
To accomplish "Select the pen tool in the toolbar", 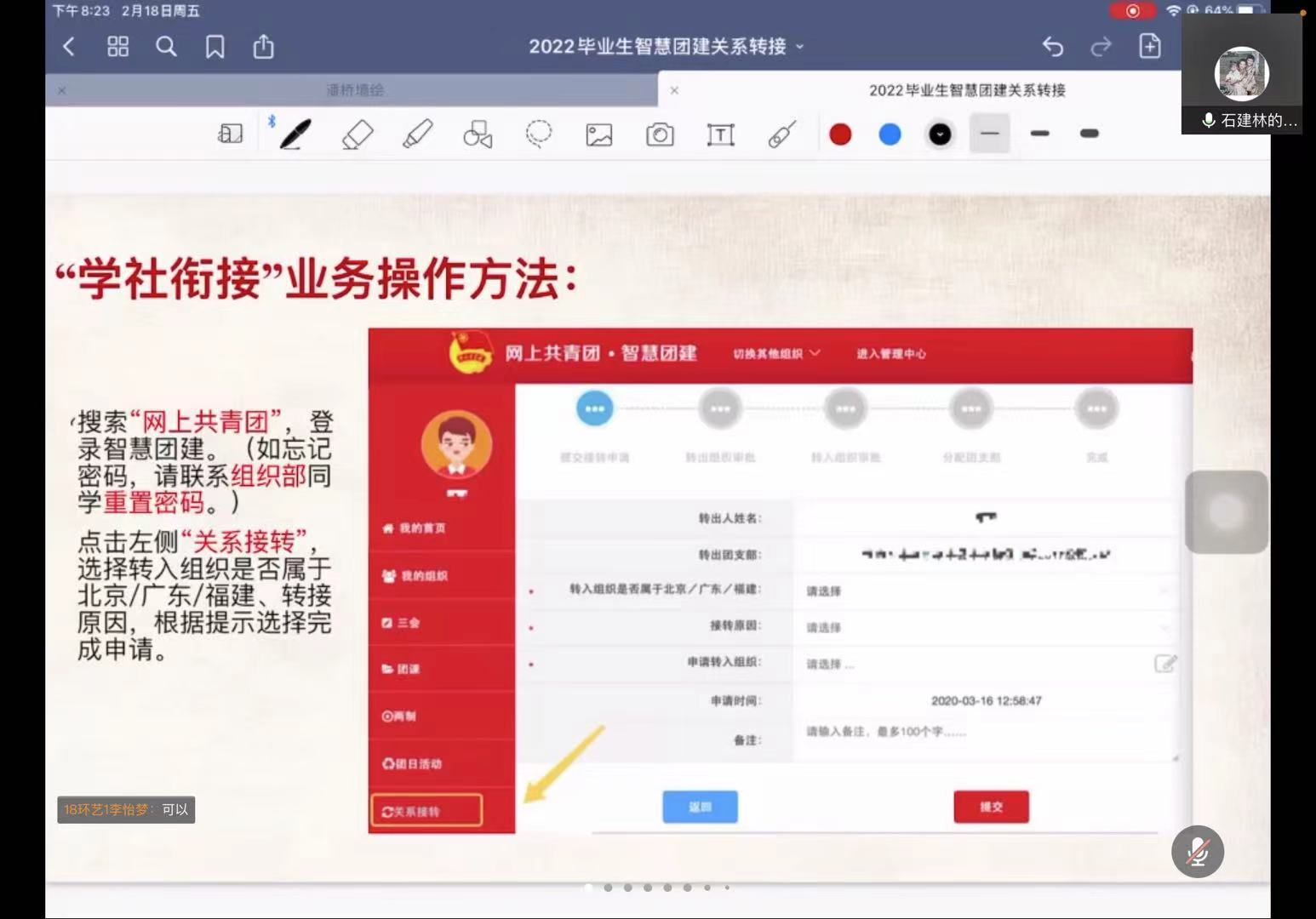I will pos(295,134).
